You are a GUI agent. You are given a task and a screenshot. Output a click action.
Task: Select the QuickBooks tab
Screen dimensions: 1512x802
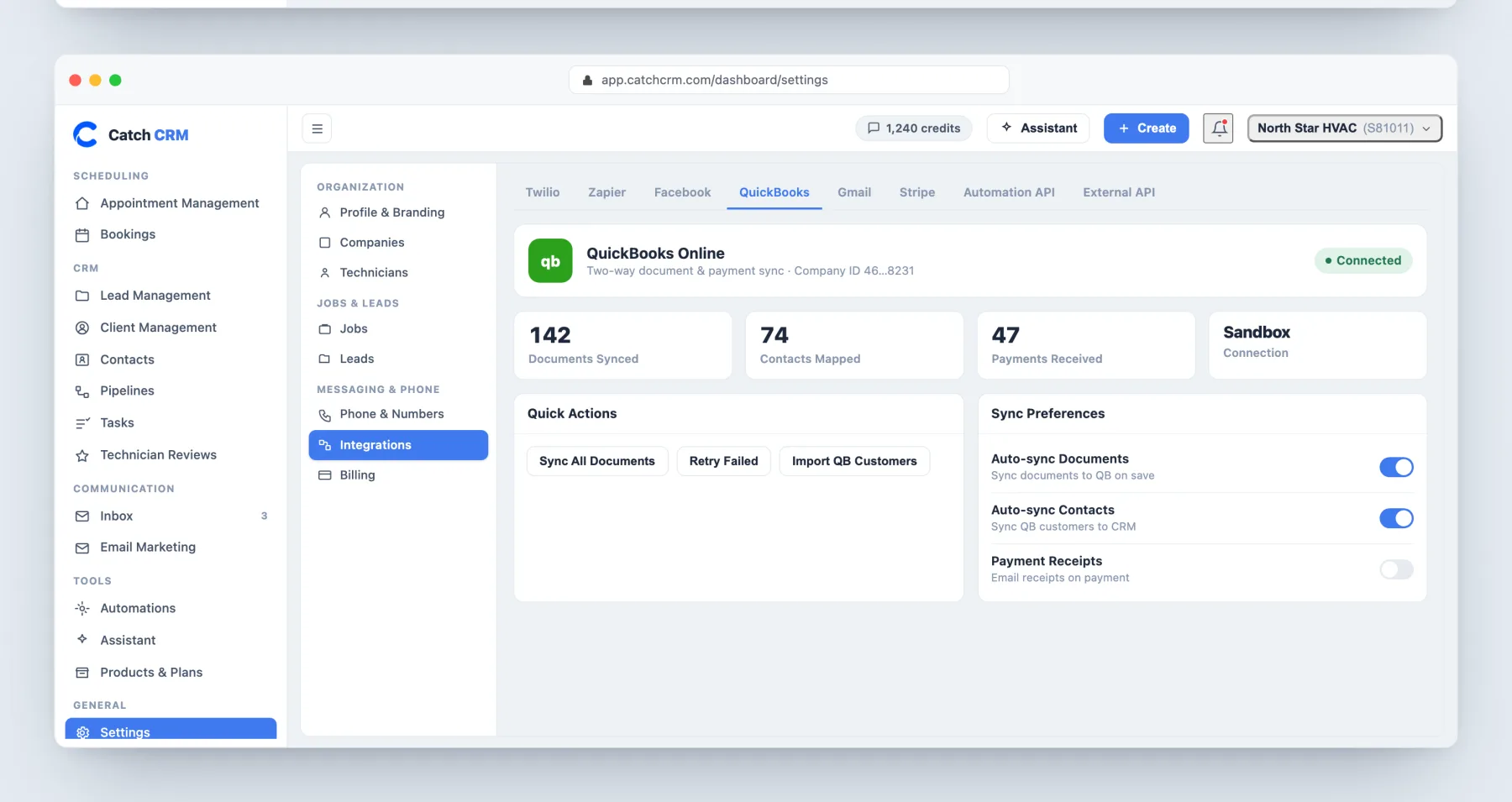[x=774, y=192]
